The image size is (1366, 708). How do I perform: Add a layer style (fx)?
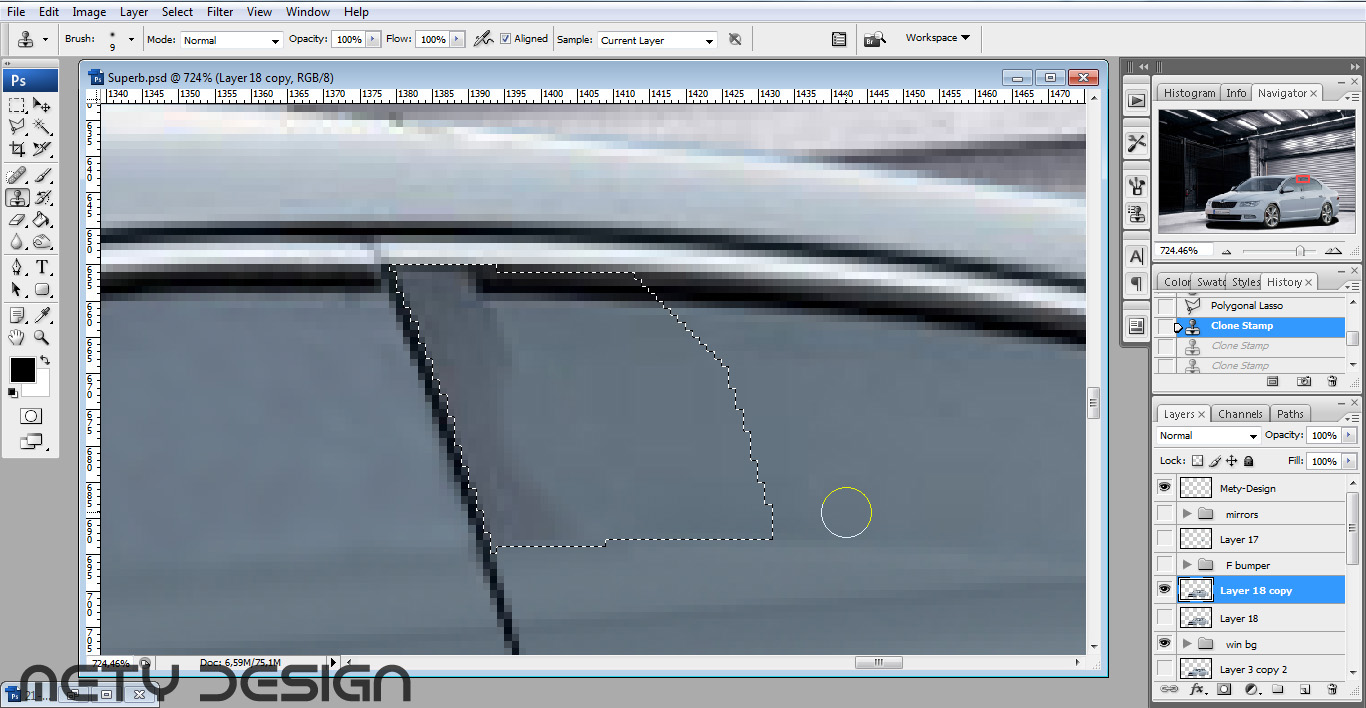(x=1196, y=689)
